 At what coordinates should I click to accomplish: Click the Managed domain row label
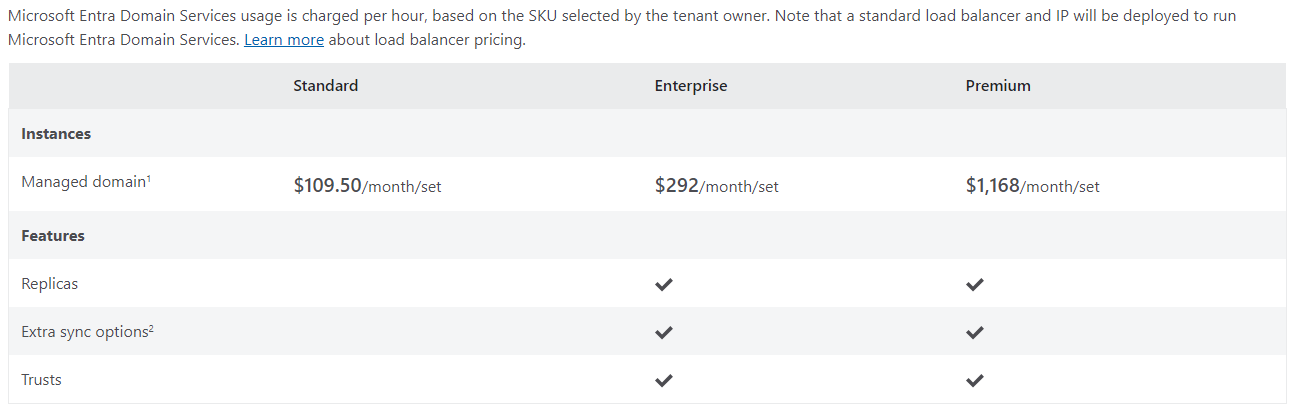84,182
